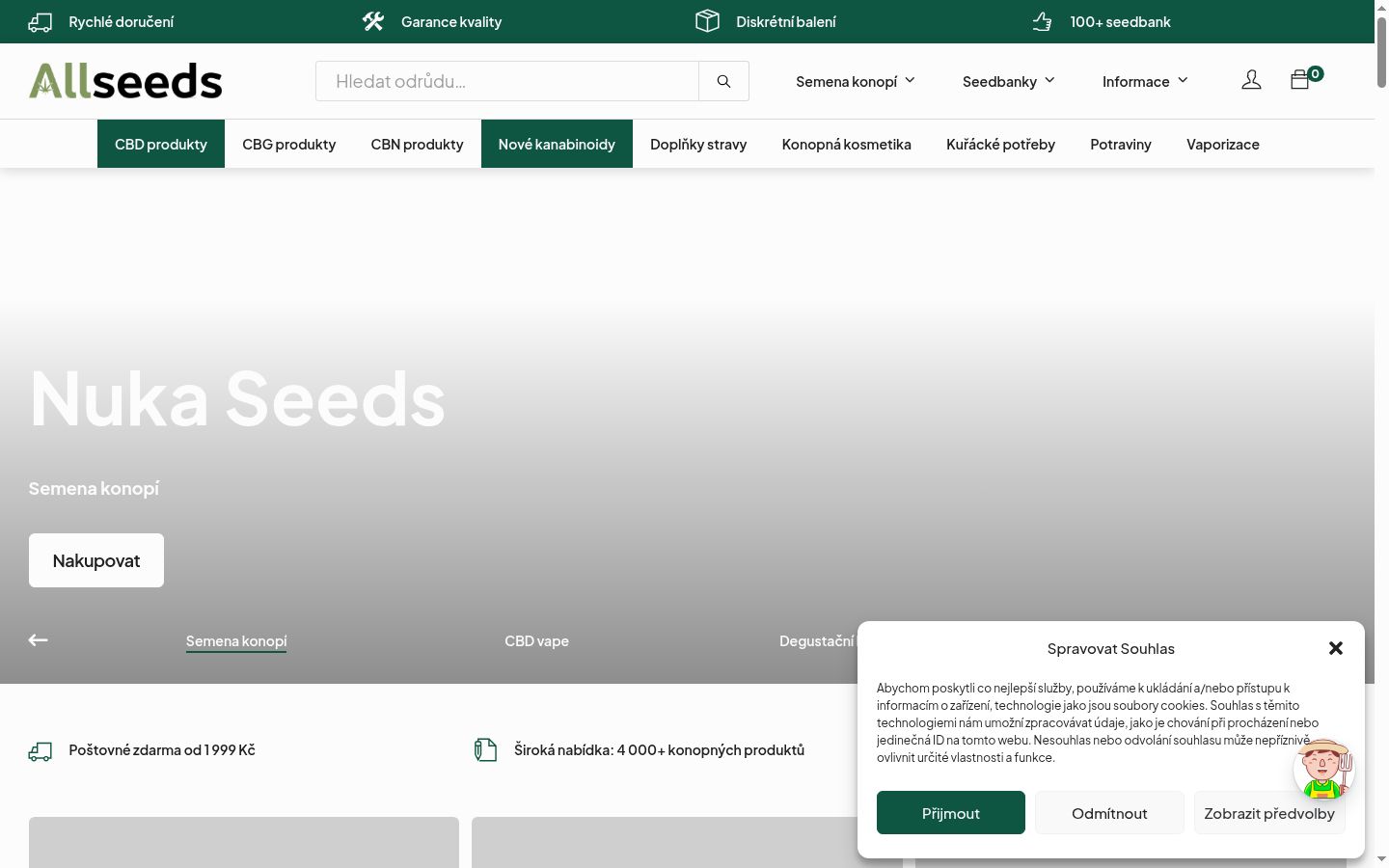Click the truck icon beside Poštovné zdarma
Image resolution: width=1389 pixels, height=868 pixels.
pos(41,750)
